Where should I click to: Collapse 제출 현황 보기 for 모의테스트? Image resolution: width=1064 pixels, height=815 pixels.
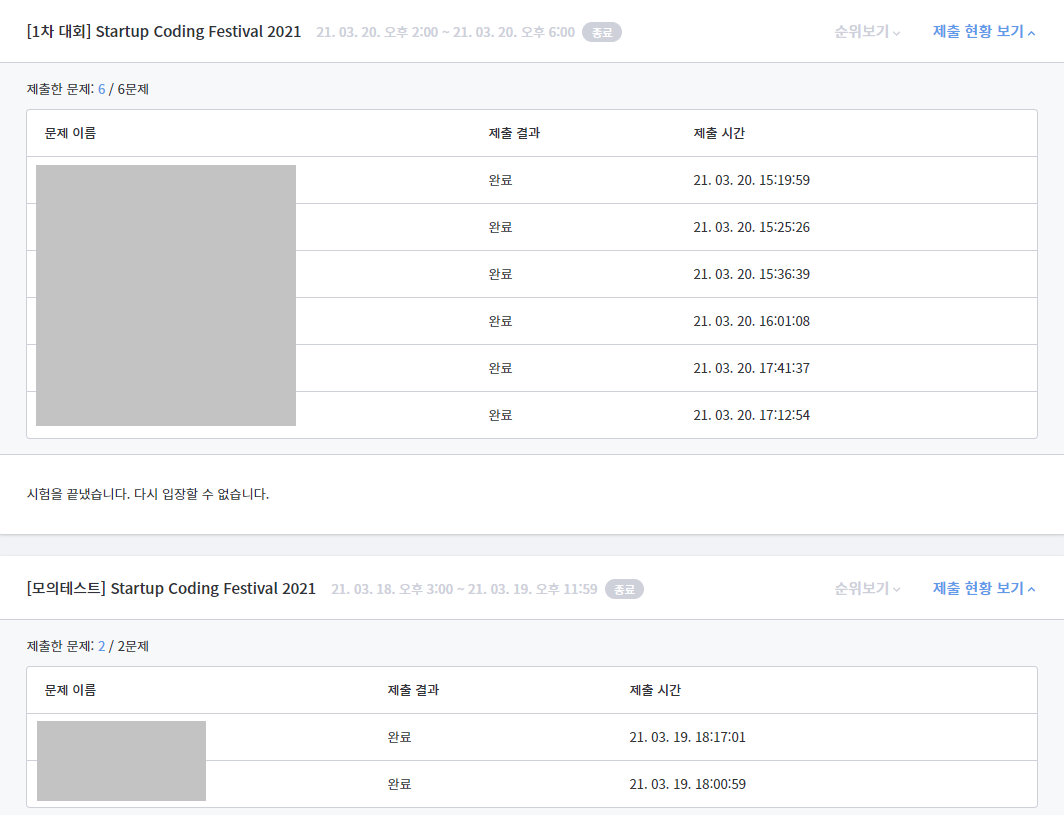tap(983, 589)
